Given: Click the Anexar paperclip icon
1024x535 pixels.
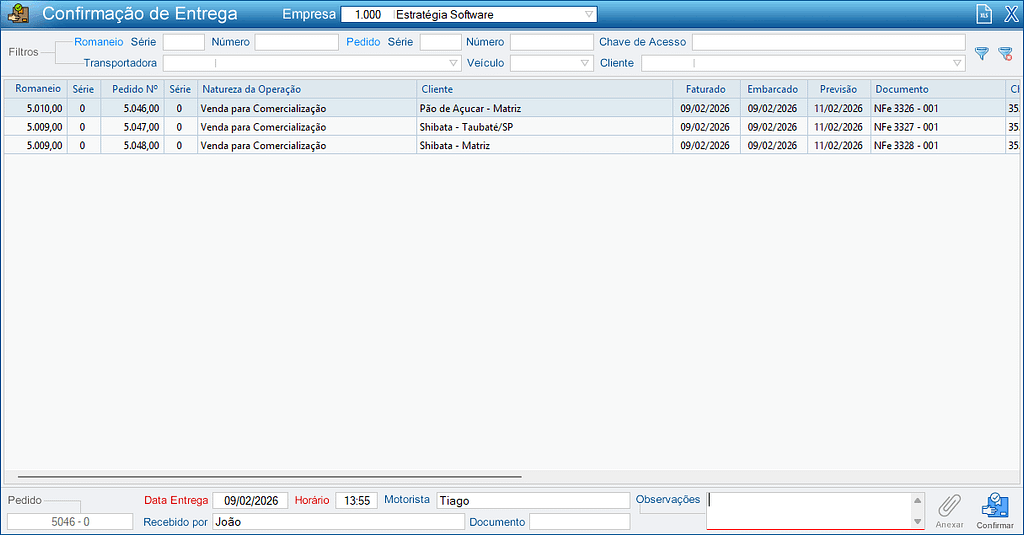Looking at the screenshot, I should click(950, 511).
